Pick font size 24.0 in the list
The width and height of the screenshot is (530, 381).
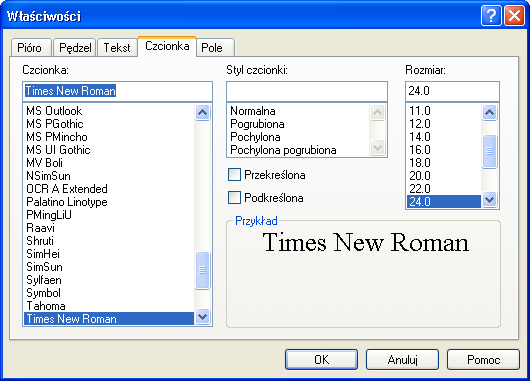coord(444,202)
